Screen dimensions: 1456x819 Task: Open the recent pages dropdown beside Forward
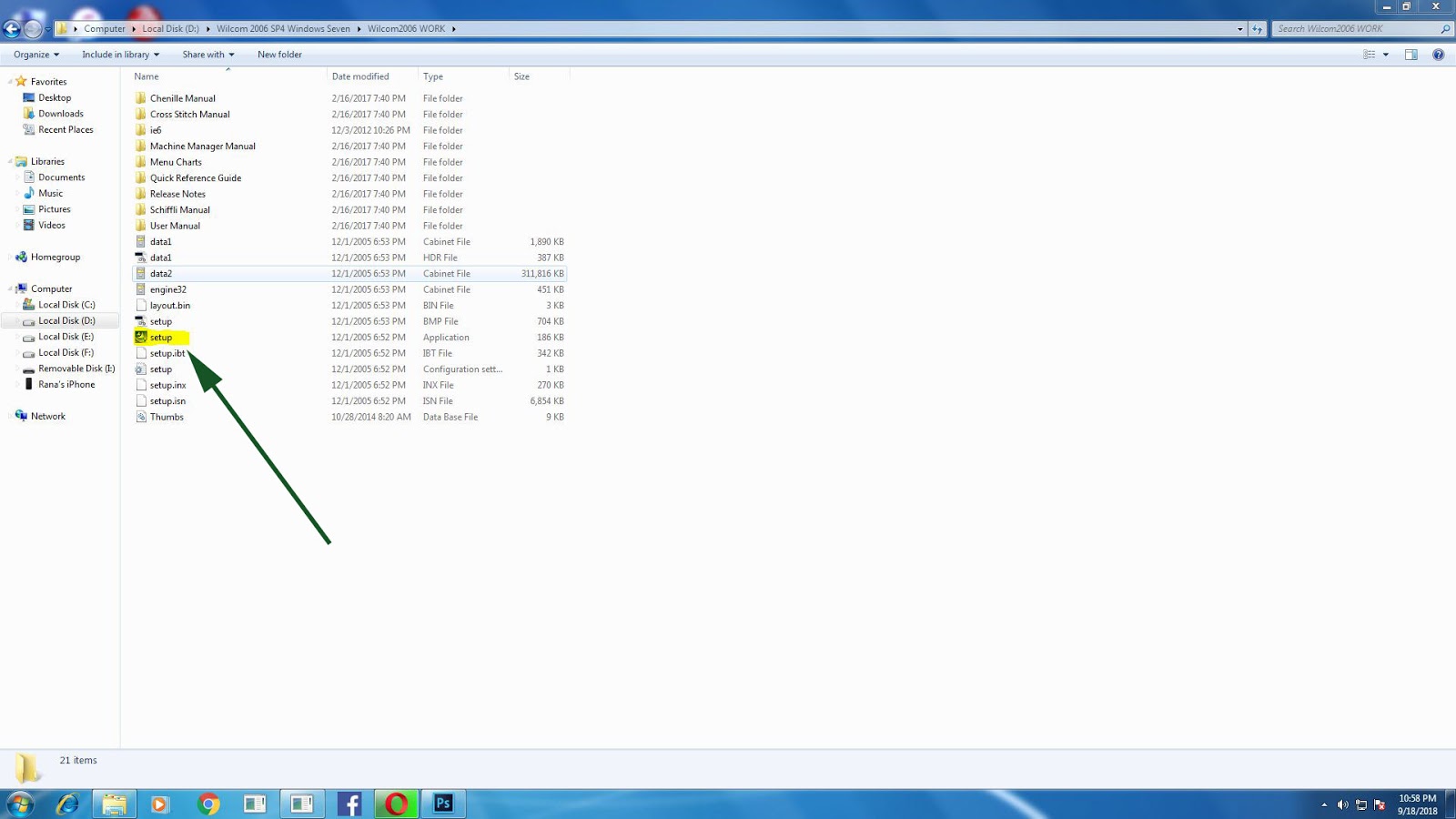pos(47,29)
